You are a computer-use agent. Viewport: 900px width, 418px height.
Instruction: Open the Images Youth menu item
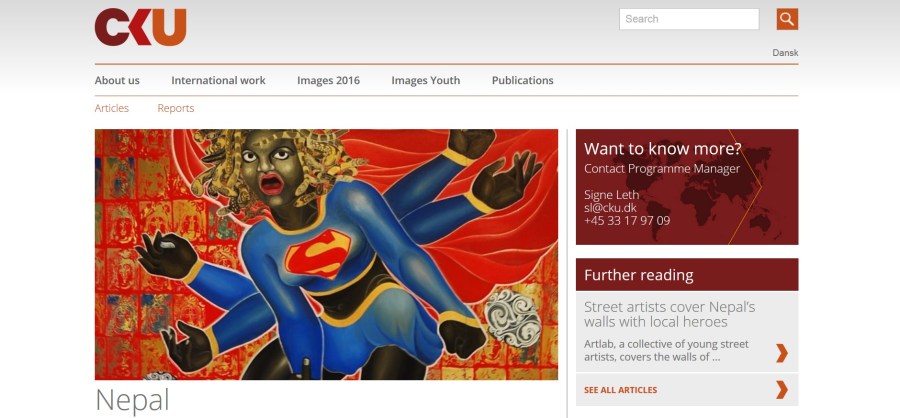pyautogui.click(x=425, y=80)
